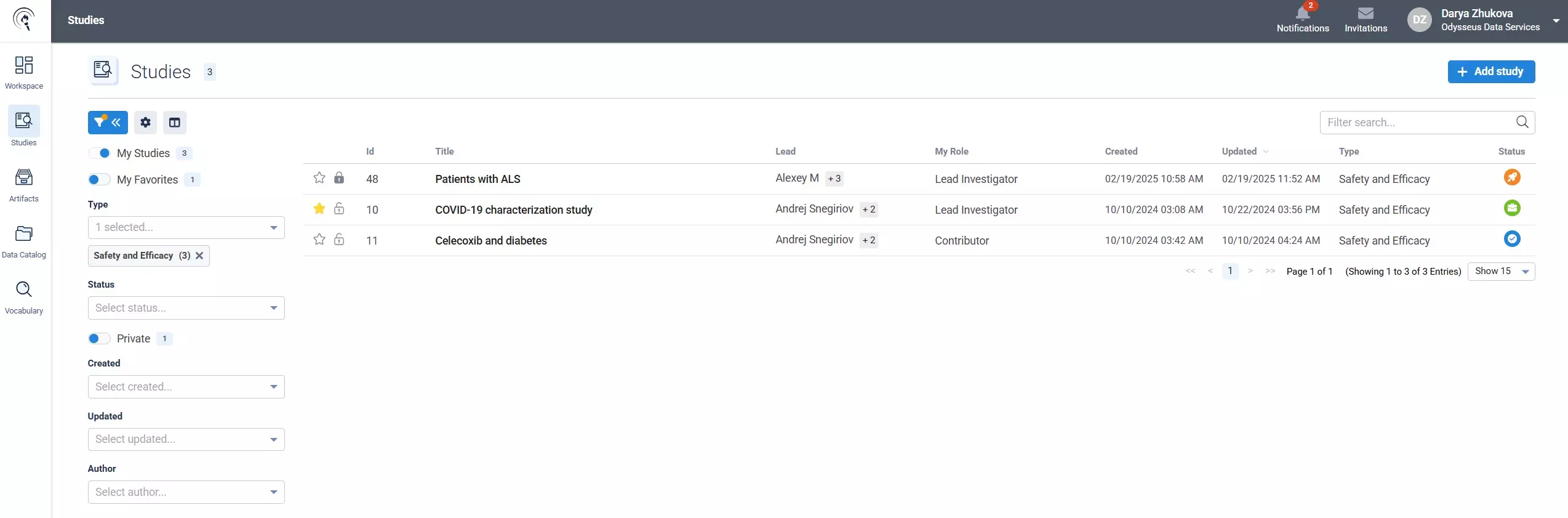
Task: Show +2 more leads for Celecoxib and diabetes
Action: [868, 240]
